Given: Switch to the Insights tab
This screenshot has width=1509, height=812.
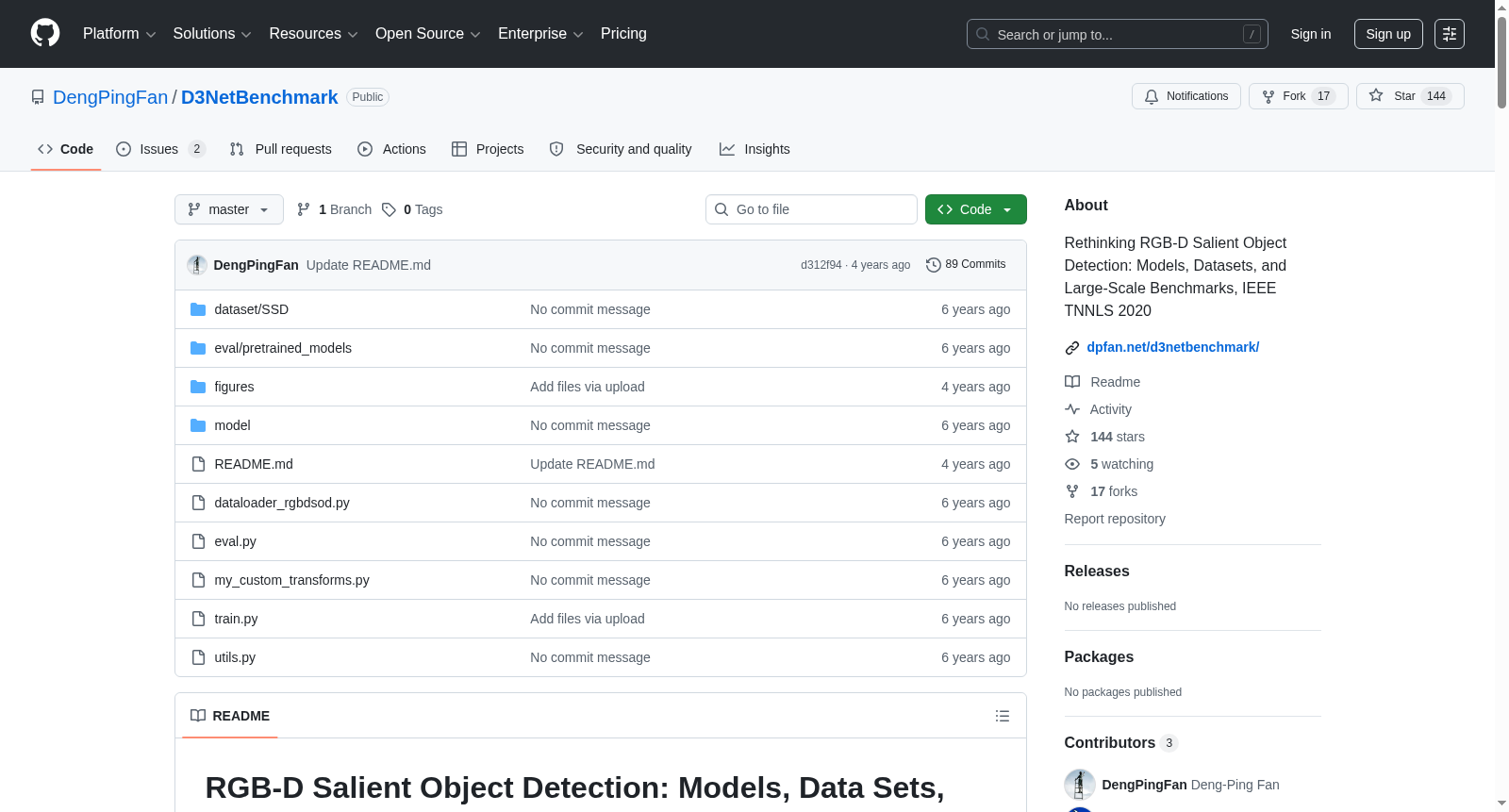Looking at the screenshot, I should pyautogui.click(x=754, y=149).
